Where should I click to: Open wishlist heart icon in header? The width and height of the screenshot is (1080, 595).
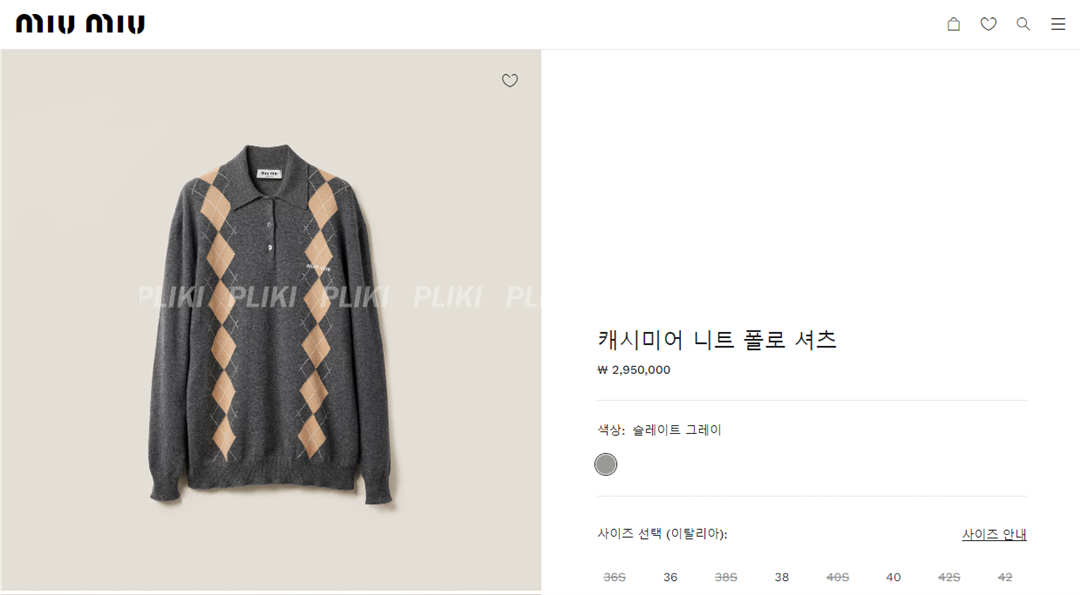pos(988,24)
